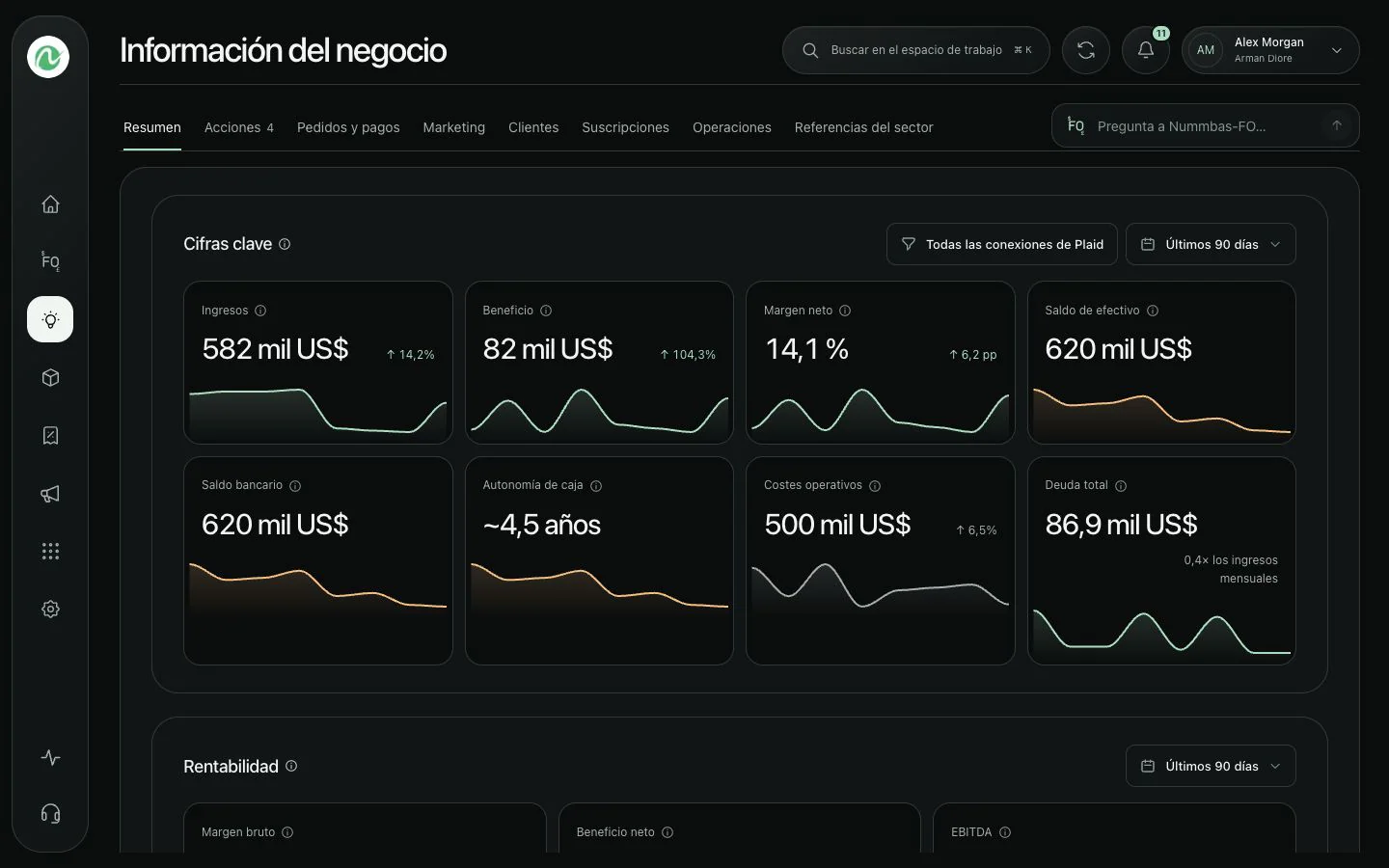
Task: Click info icon next to Saldo de efectivo
Action: pos(1153,311)
